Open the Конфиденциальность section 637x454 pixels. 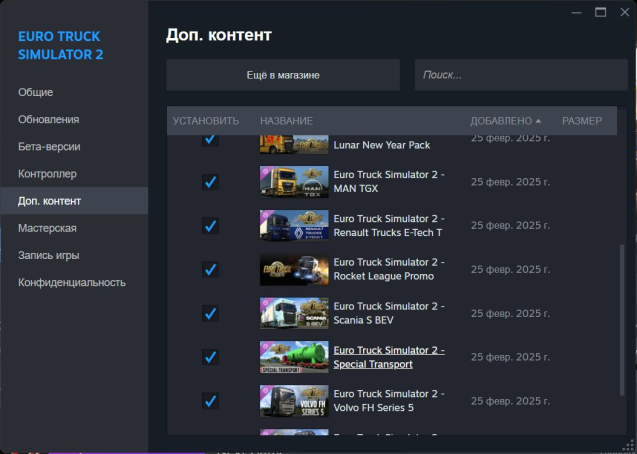click(72, 283)
